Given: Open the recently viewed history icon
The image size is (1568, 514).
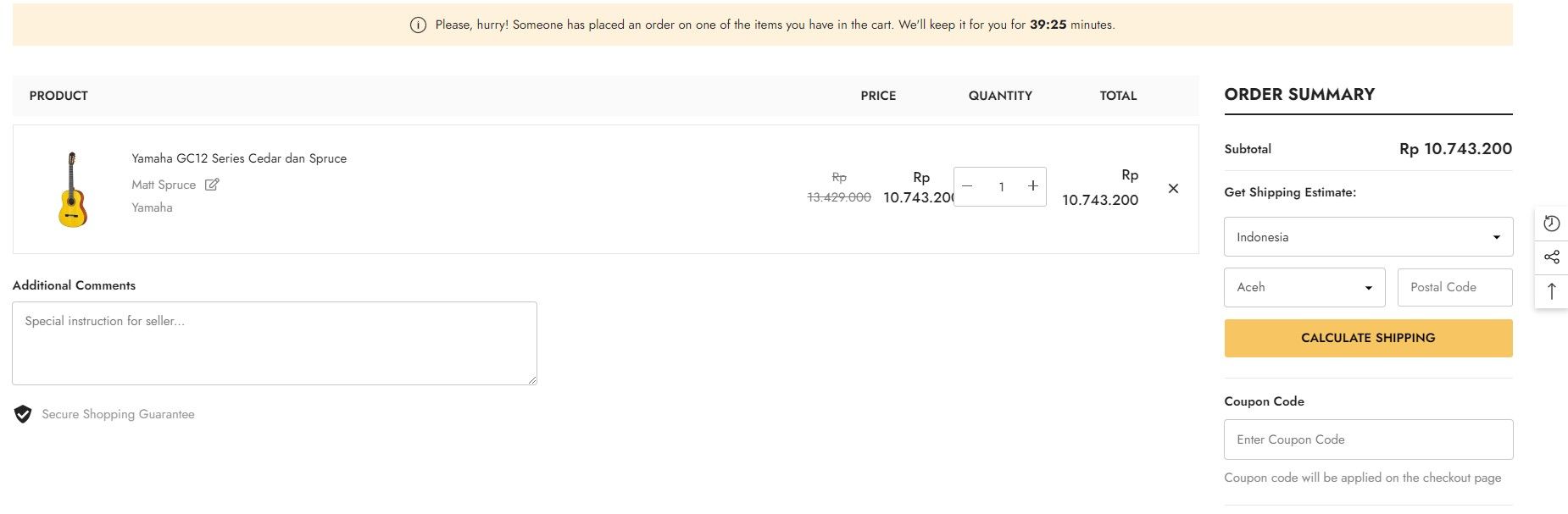Looking at the screenshot, I should pyautogui.click(x=1552, y=224).
